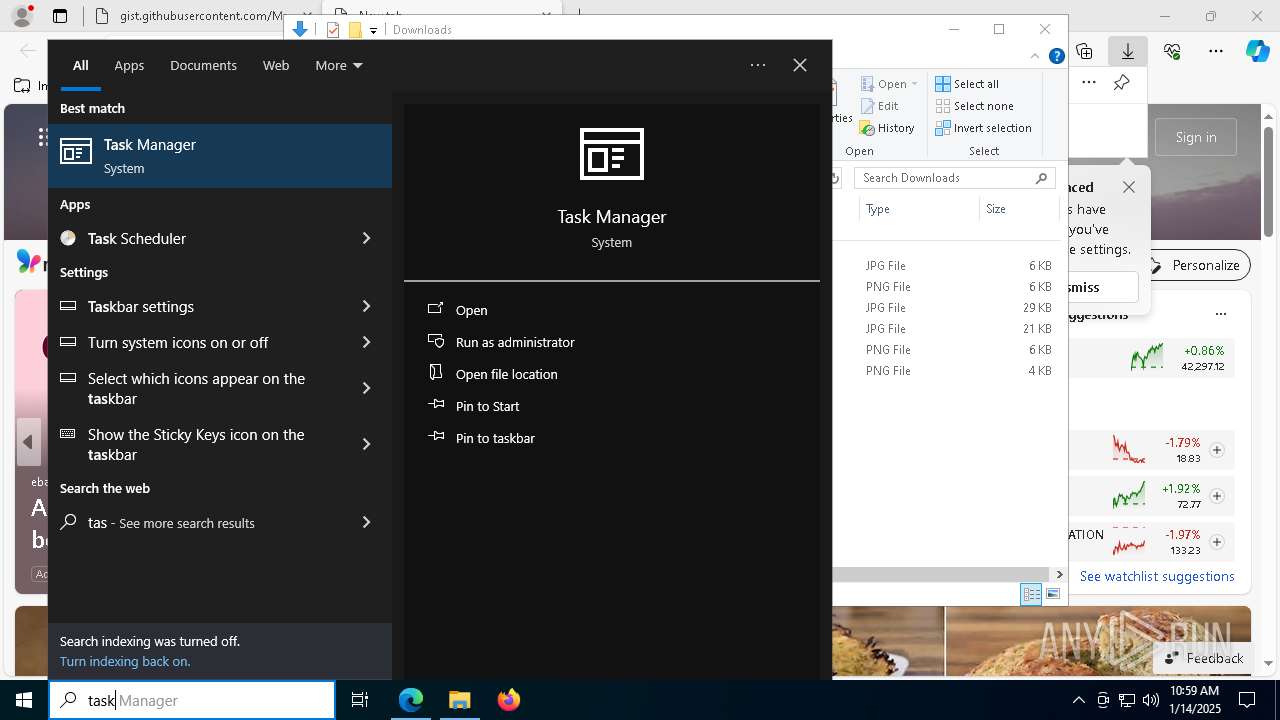This screenshot has width=1280, height=720.
Task: Open the notification center icon
Action: coord(1247,700)
